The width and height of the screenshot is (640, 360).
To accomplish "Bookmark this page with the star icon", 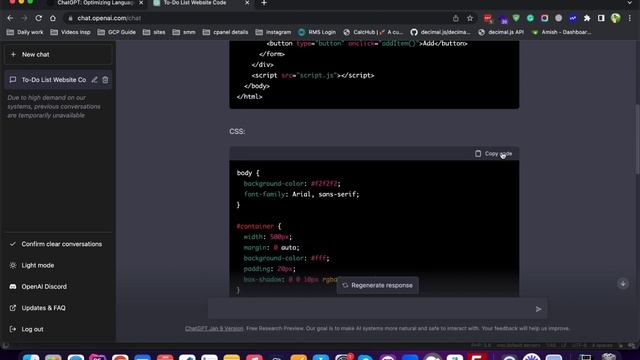I will (470, 18).
